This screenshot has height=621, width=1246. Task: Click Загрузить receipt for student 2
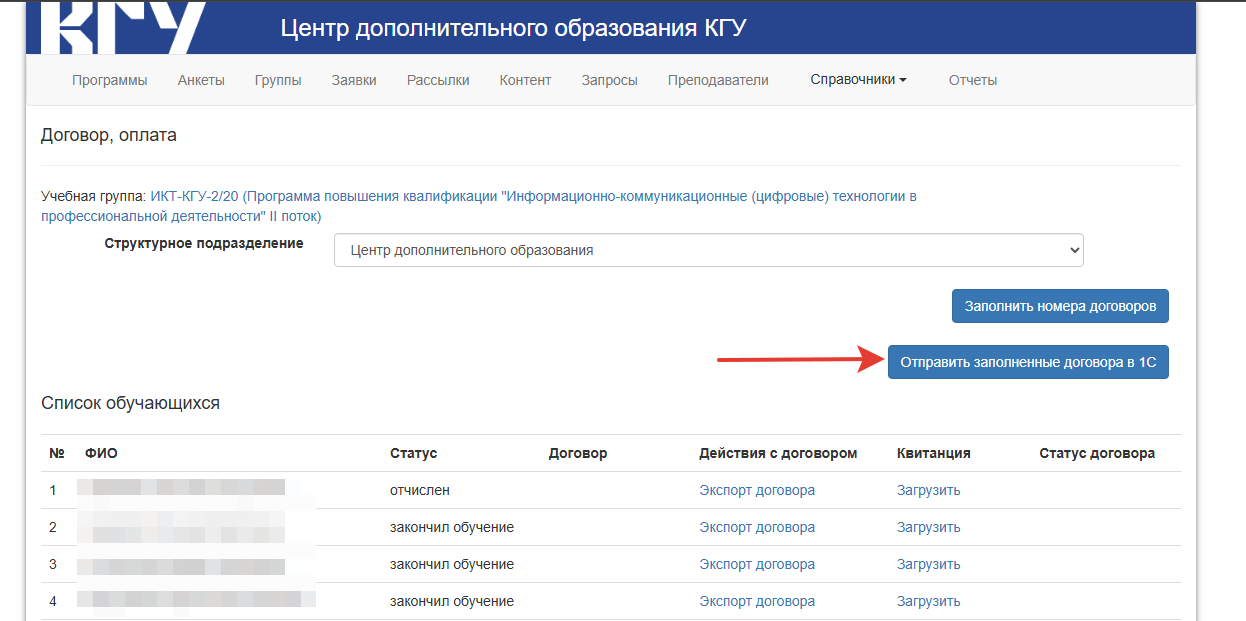pos(928,527)
